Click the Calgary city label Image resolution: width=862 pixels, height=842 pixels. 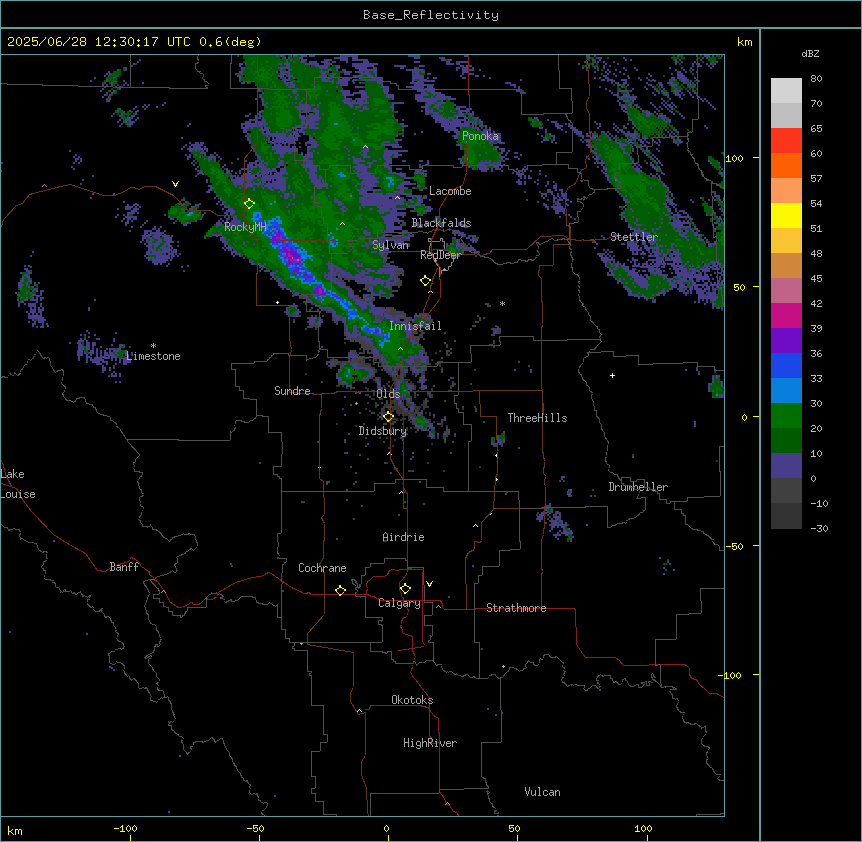click(x=399, y=603)
